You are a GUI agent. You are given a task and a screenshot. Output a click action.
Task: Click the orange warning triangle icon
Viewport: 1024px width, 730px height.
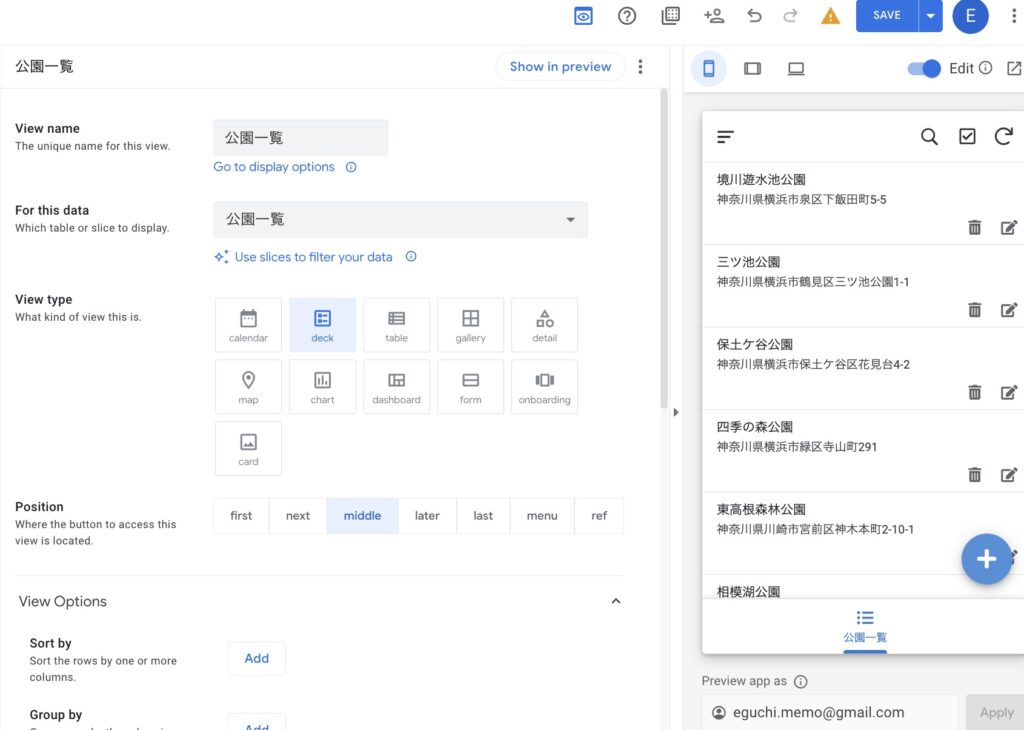click(830, 16)
